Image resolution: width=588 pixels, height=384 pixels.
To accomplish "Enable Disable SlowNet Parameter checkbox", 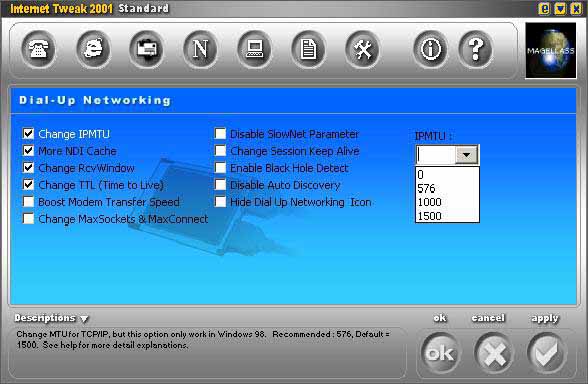I will click(x=220, y=134).
